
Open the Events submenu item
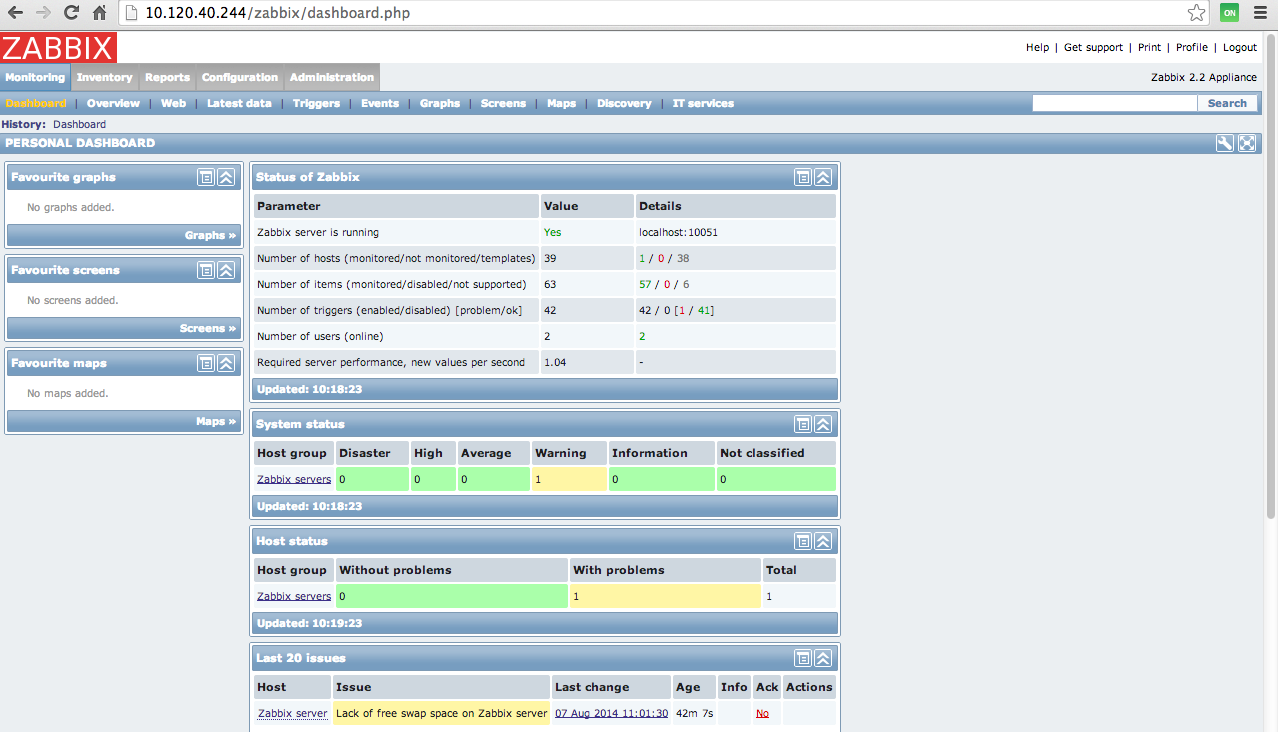(x=380, y=103)
